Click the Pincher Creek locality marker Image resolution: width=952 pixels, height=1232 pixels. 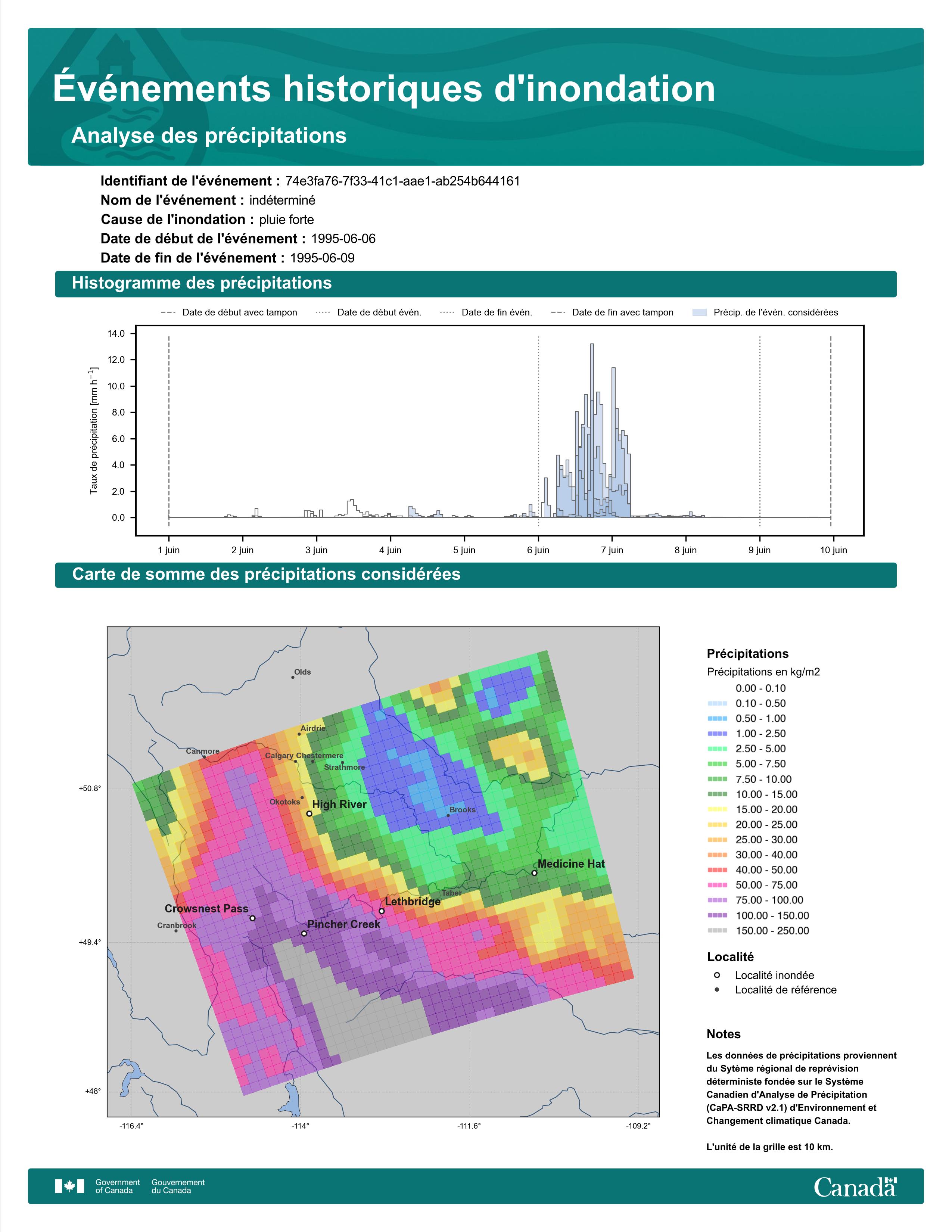click(304, 934)
